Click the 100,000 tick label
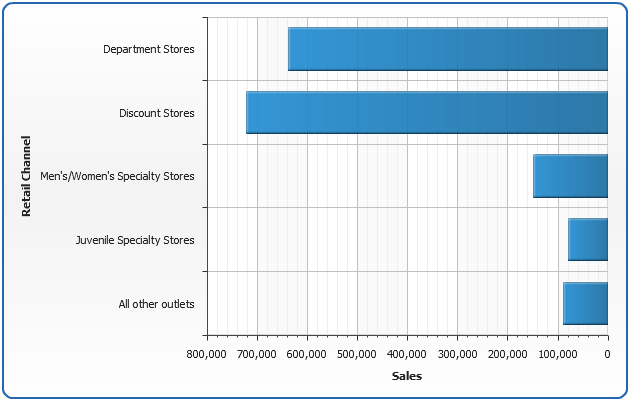Image resolution: width=630 pixels, height=401 pixels. (557, 354)
